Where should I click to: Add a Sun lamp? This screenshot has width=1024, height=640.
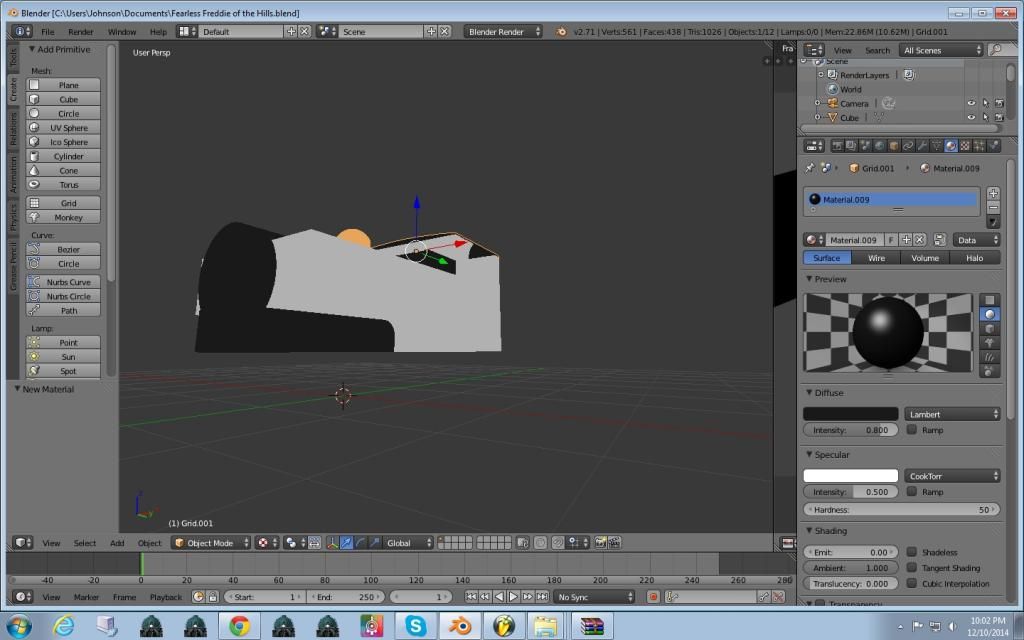(x=63, y=357)
